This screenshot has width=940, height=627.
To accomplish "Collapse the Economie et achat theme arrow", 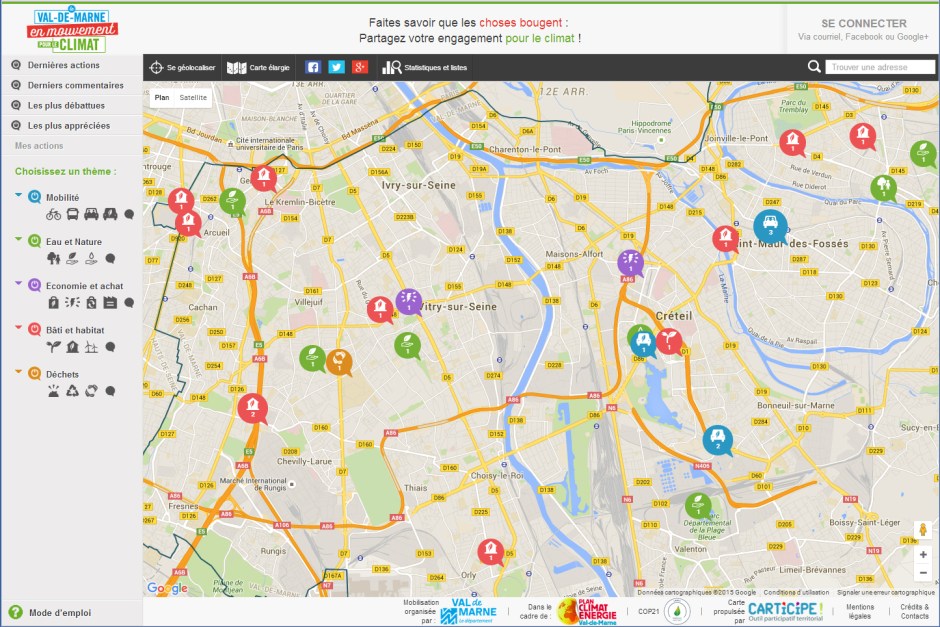I will click(19, 284).
